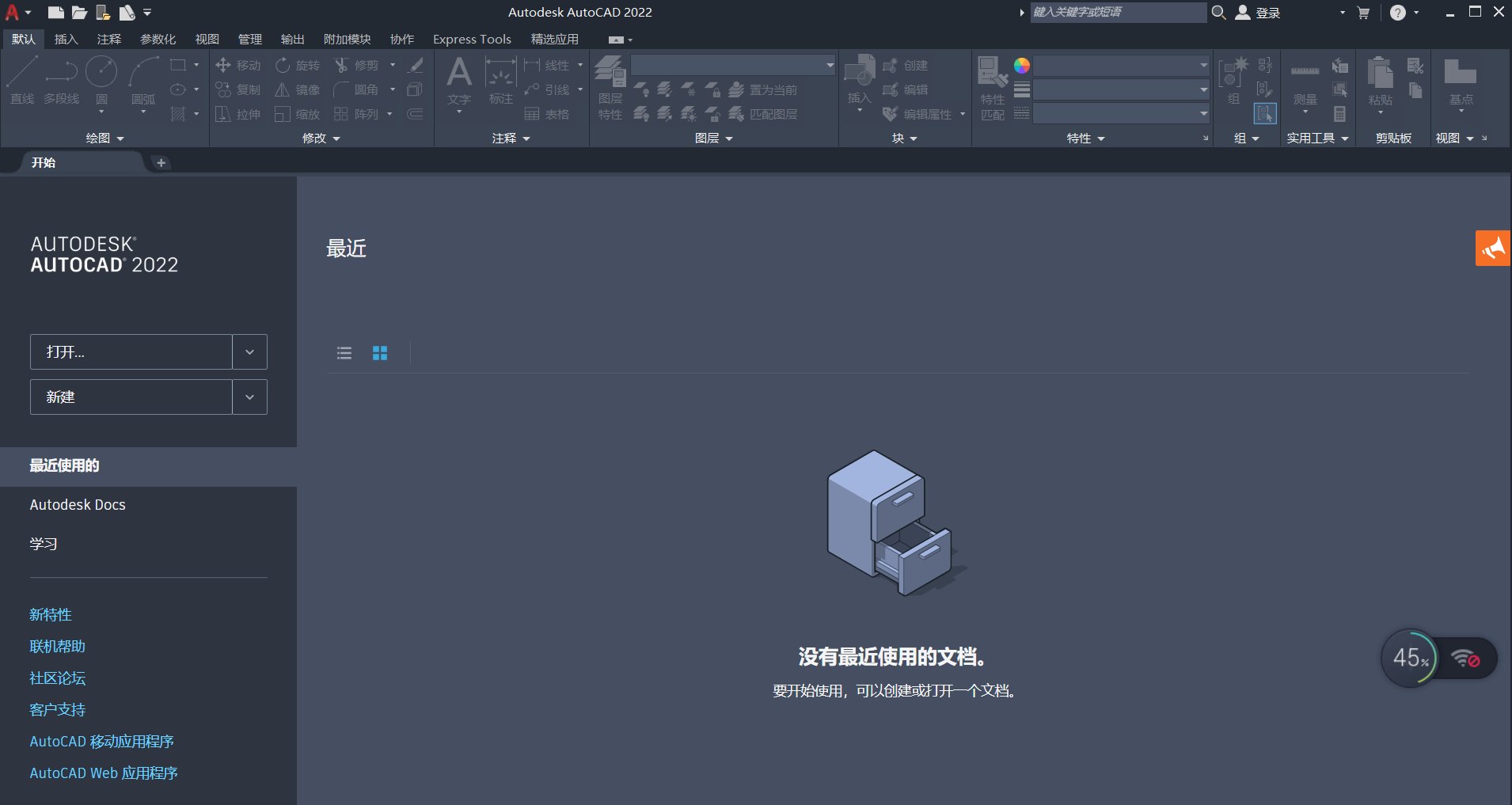This screenshot has width=1512, height=805.
Task: Click the 45% floating progress indicator
Action: [1409, 658]
